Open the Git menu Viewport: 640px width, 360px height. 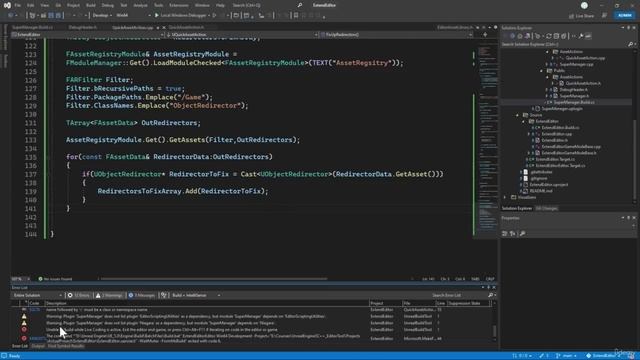(x=58, y=5)
